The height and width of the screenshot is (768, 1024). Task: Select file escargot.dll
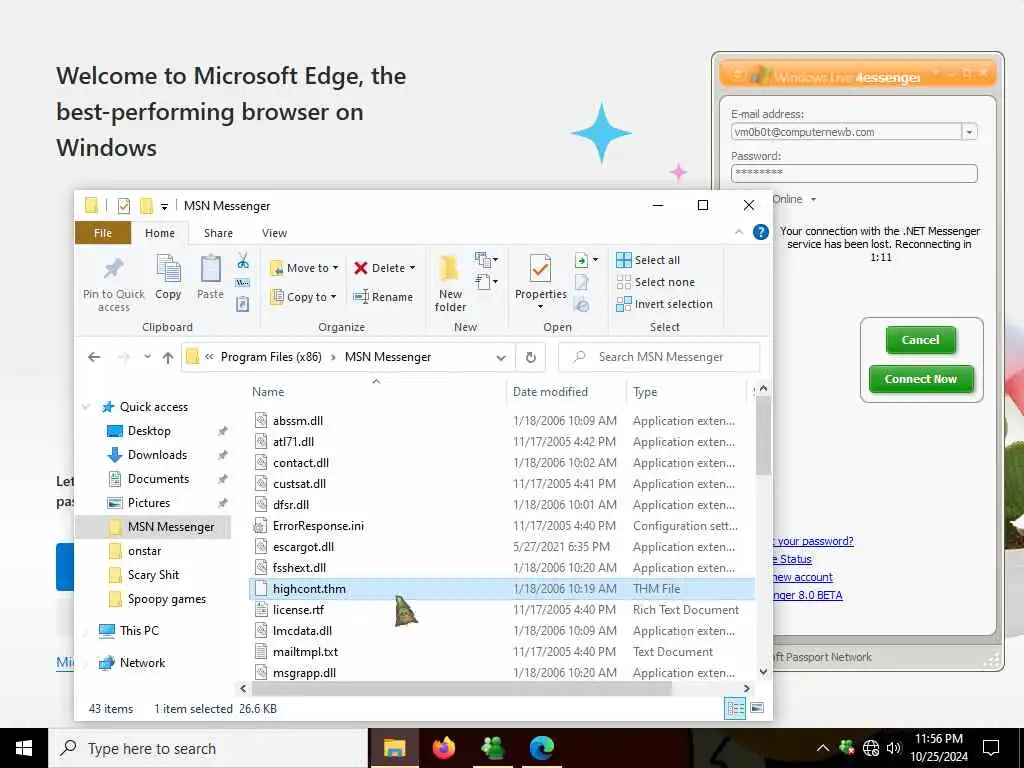(x=303, y=547)
